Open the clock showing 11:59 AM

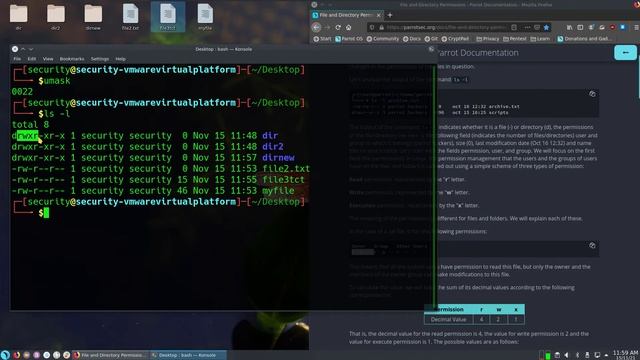tap(625, 354)
